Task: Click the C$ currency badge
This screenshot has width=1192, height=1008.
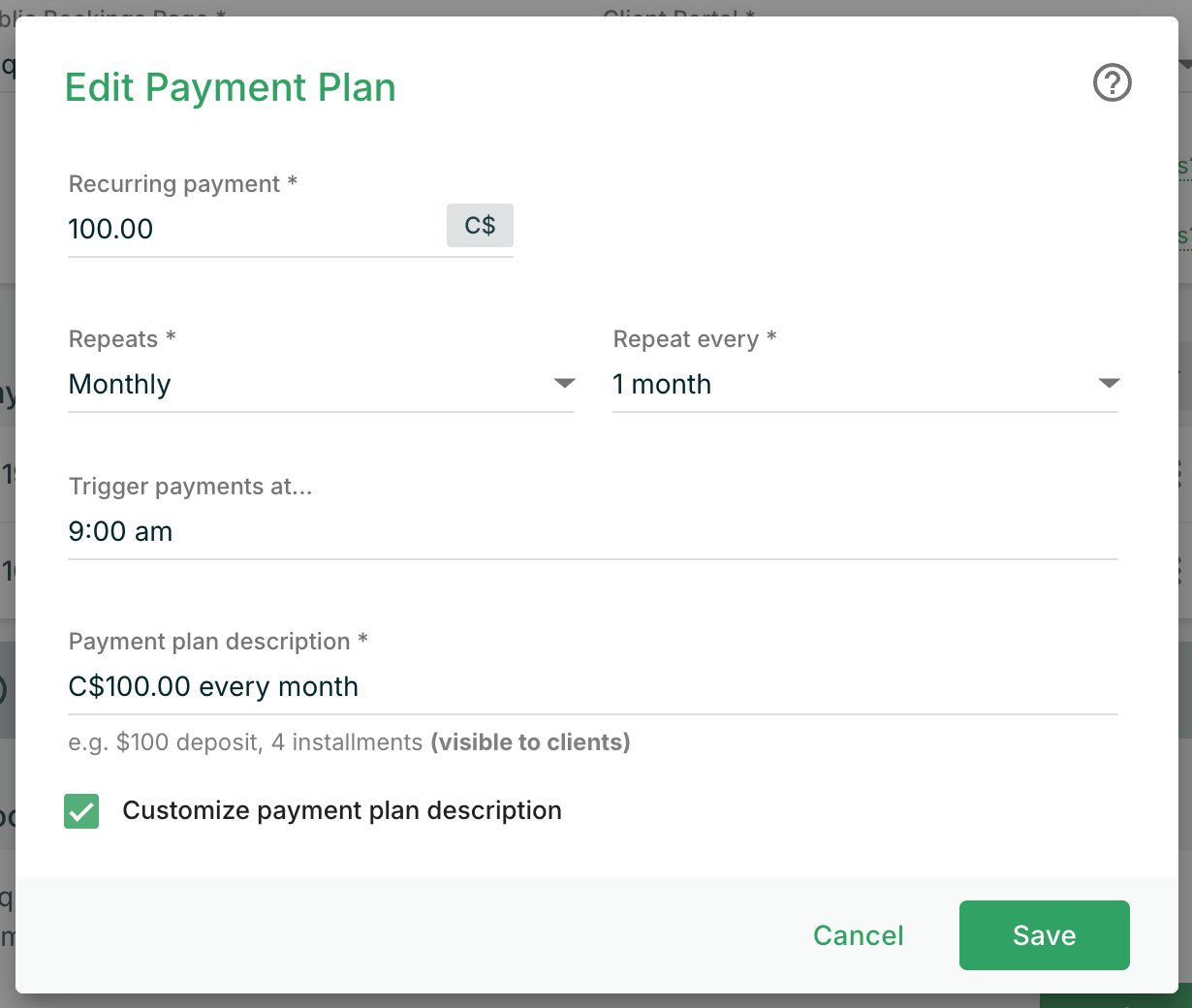Action: 480,226
